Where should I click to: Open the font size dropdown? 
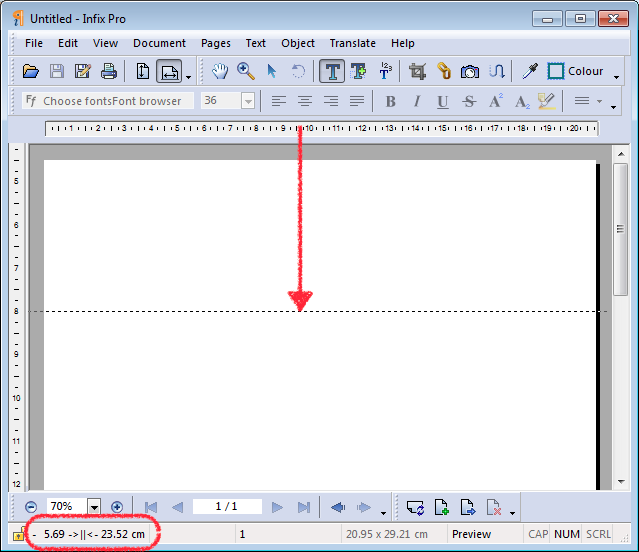pyautogui.click(x=248, y=101)
